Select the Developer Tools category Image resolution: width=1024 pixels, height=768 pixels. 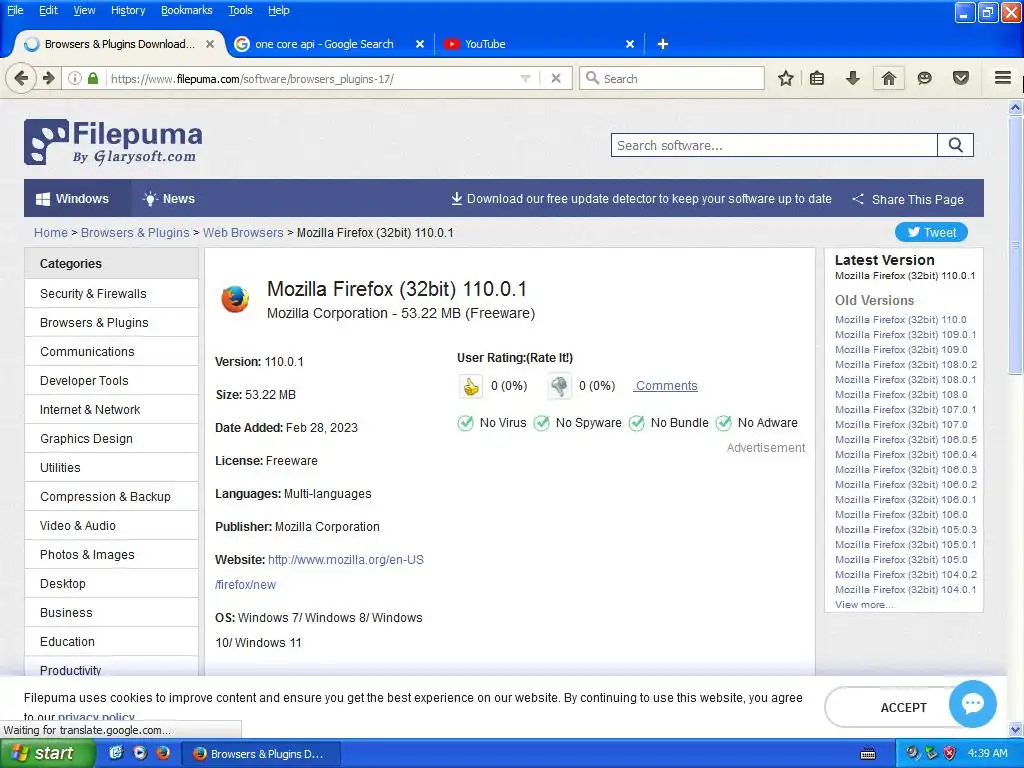pyautogui.click(x=112, y=380)
